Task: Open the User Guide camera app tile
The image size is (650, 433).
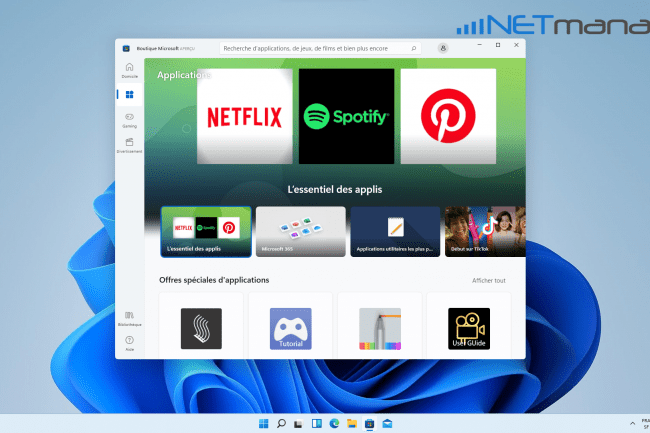Action: click(x=468, y=328)
